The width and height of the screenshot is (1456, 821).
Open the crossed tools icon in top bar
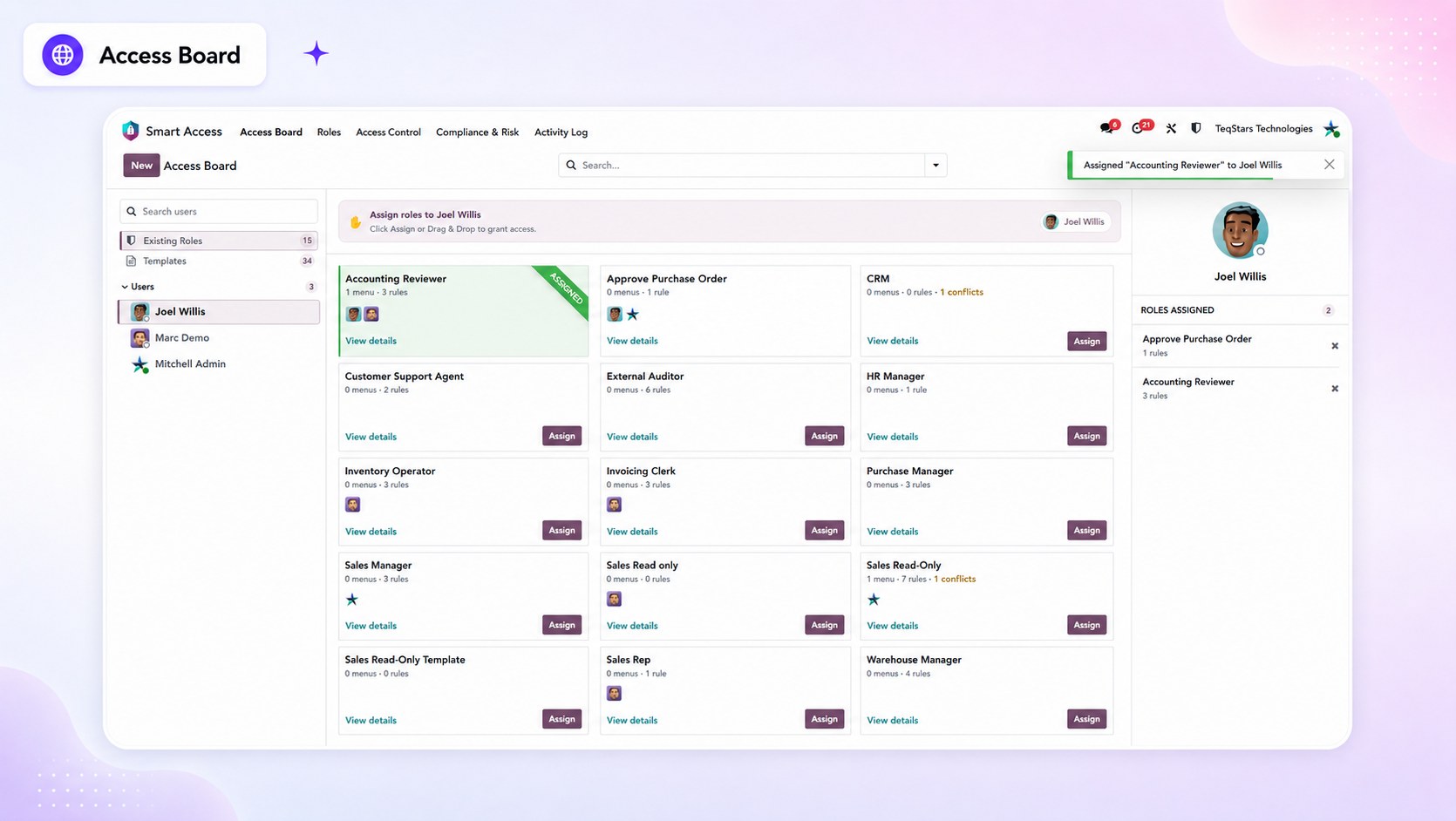(1171, 128)
